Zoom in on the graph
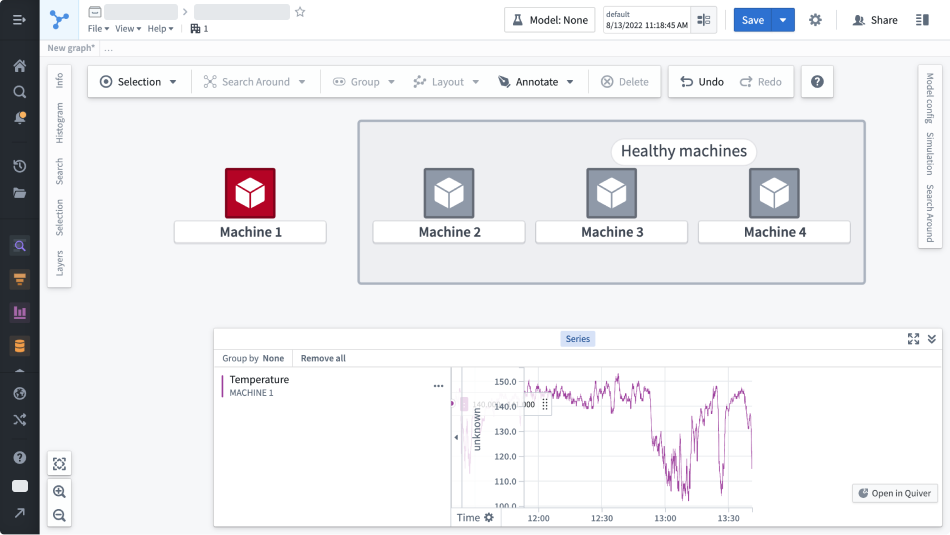This screenshot has height=535, width=950. [59, 491]
